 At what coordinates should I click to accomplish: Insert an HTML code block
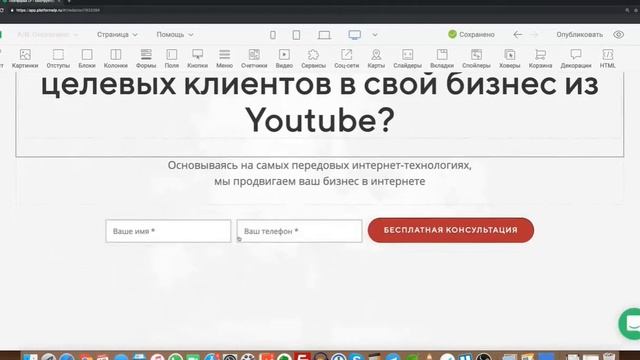[x=607, y=58]
